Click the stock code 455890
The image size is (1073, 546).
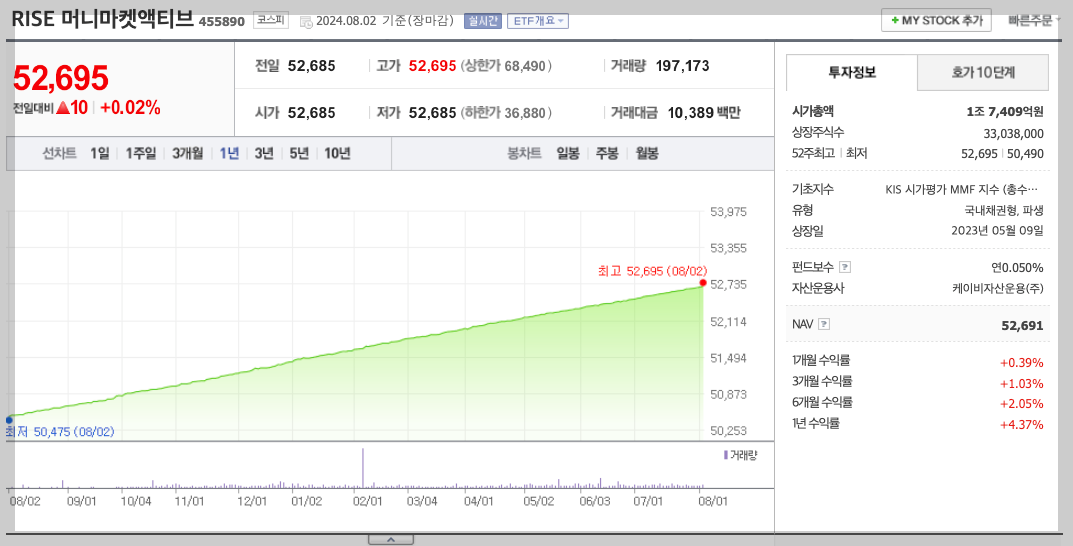(222, 21)
